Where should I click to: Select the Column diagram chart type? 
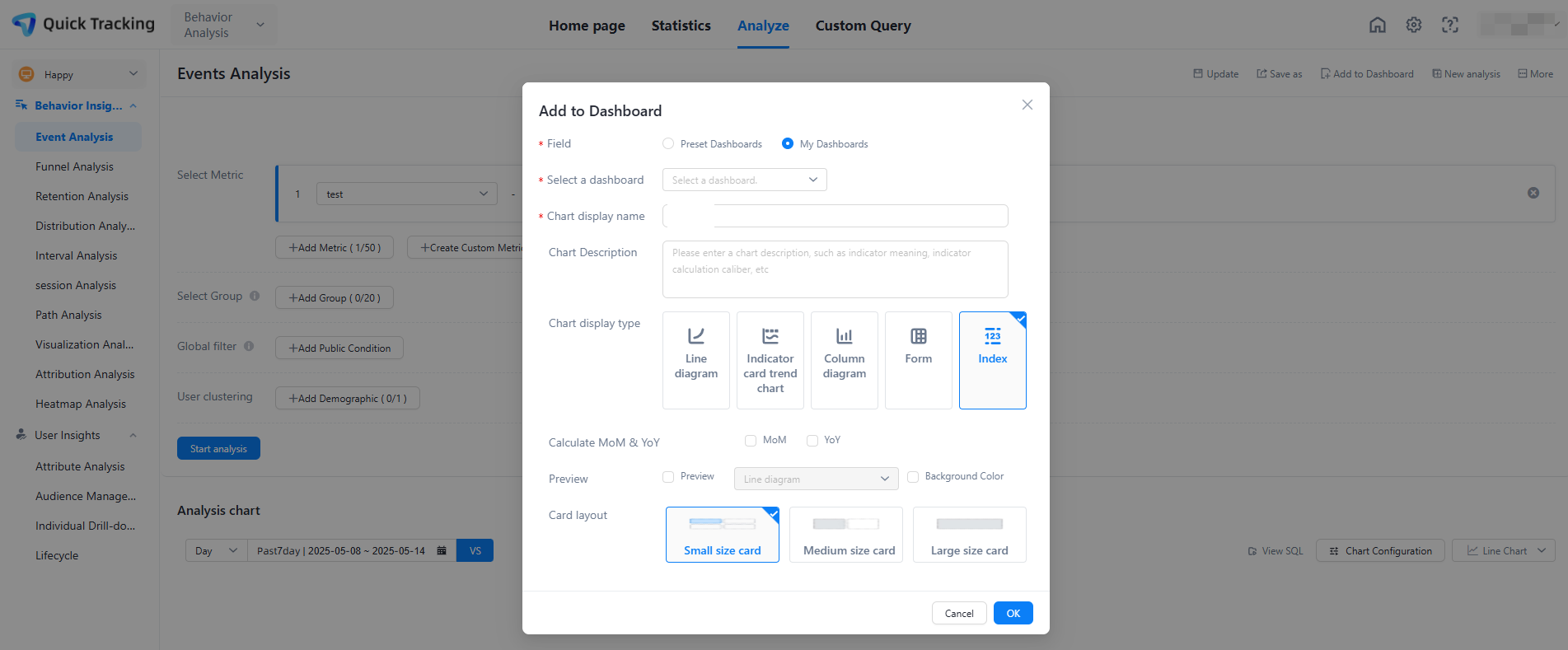tap(845, 360)
